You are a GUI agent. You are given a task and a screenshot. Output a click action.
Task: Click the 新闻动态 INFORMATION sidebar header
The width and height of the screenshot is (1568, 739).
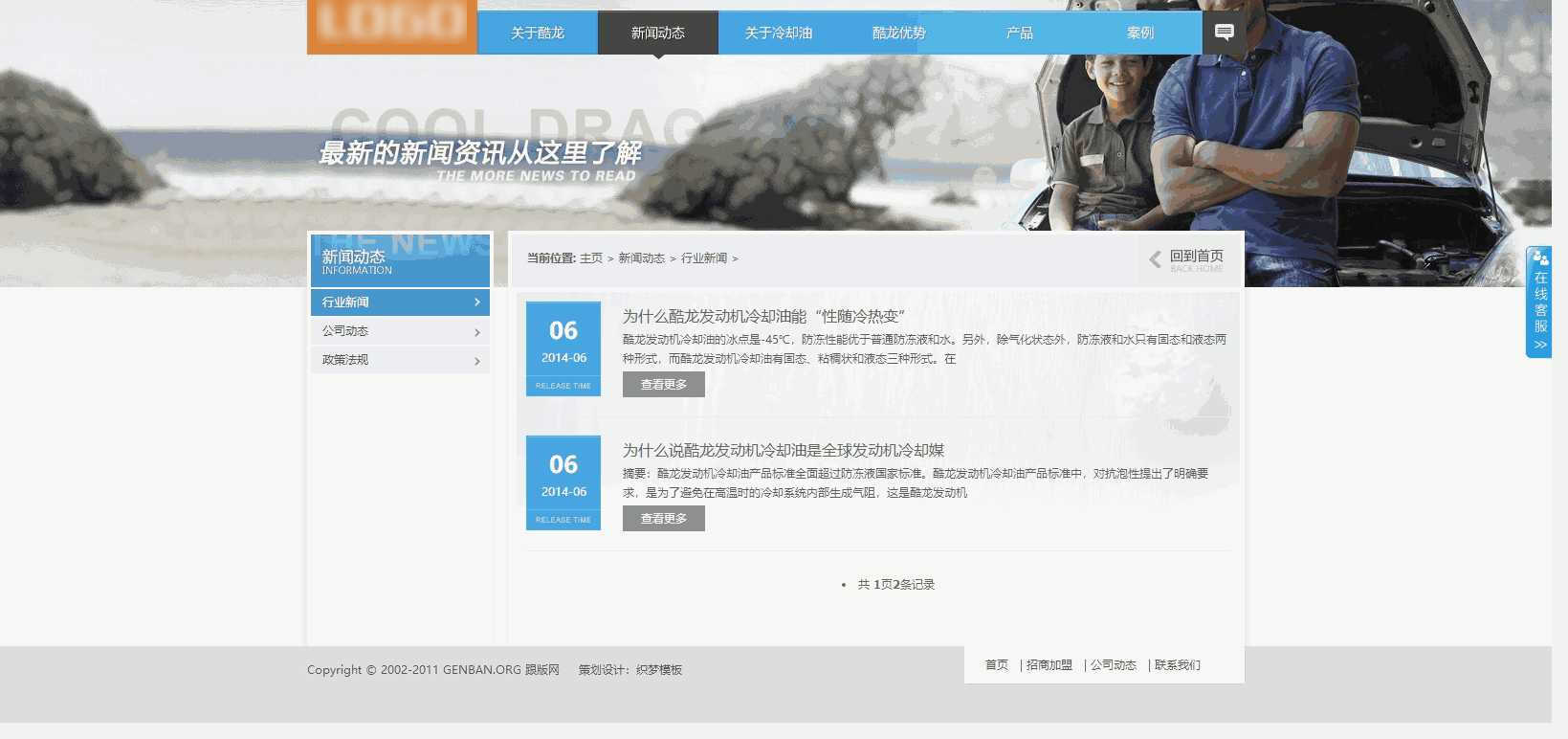pos(400,260)
